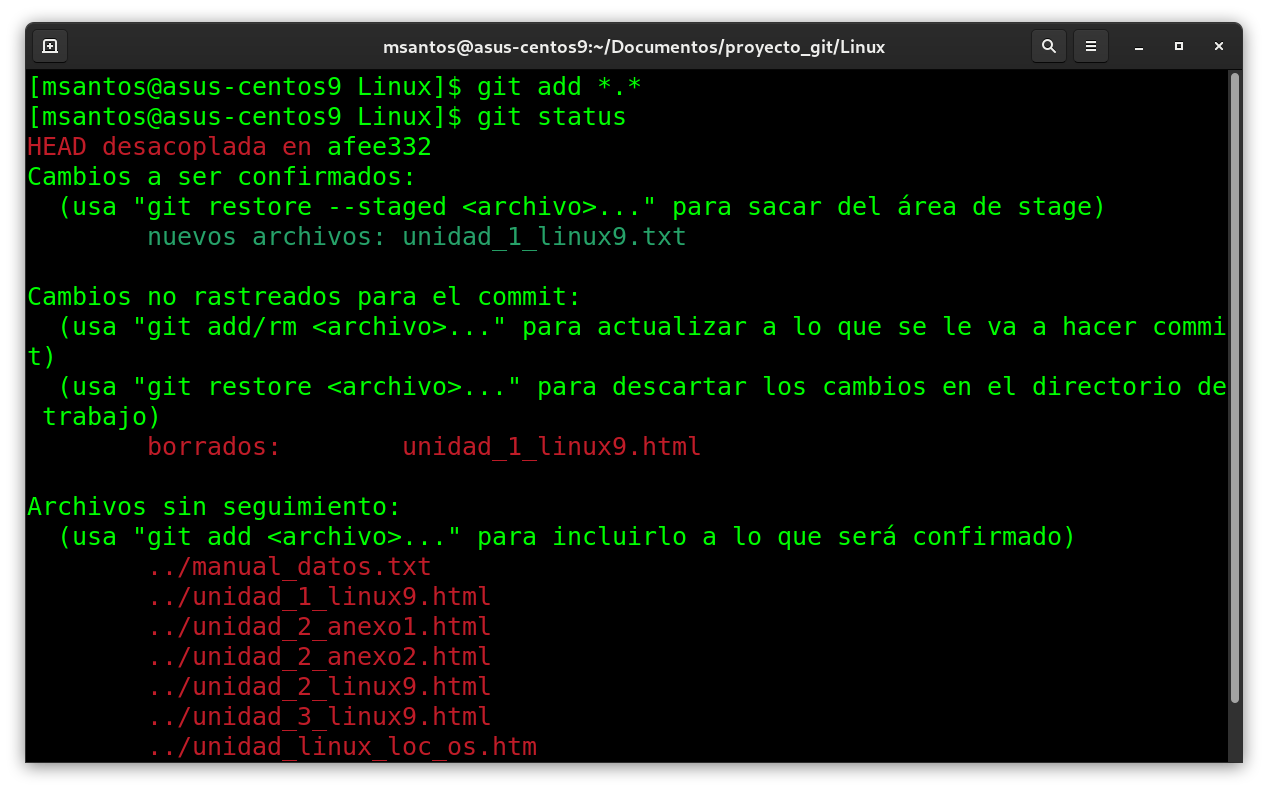Click the untracked ../unidad_3_linux9.html entry
Image resolution: width=1268 pixels, height=791 pixels.
tap(320, 717)
